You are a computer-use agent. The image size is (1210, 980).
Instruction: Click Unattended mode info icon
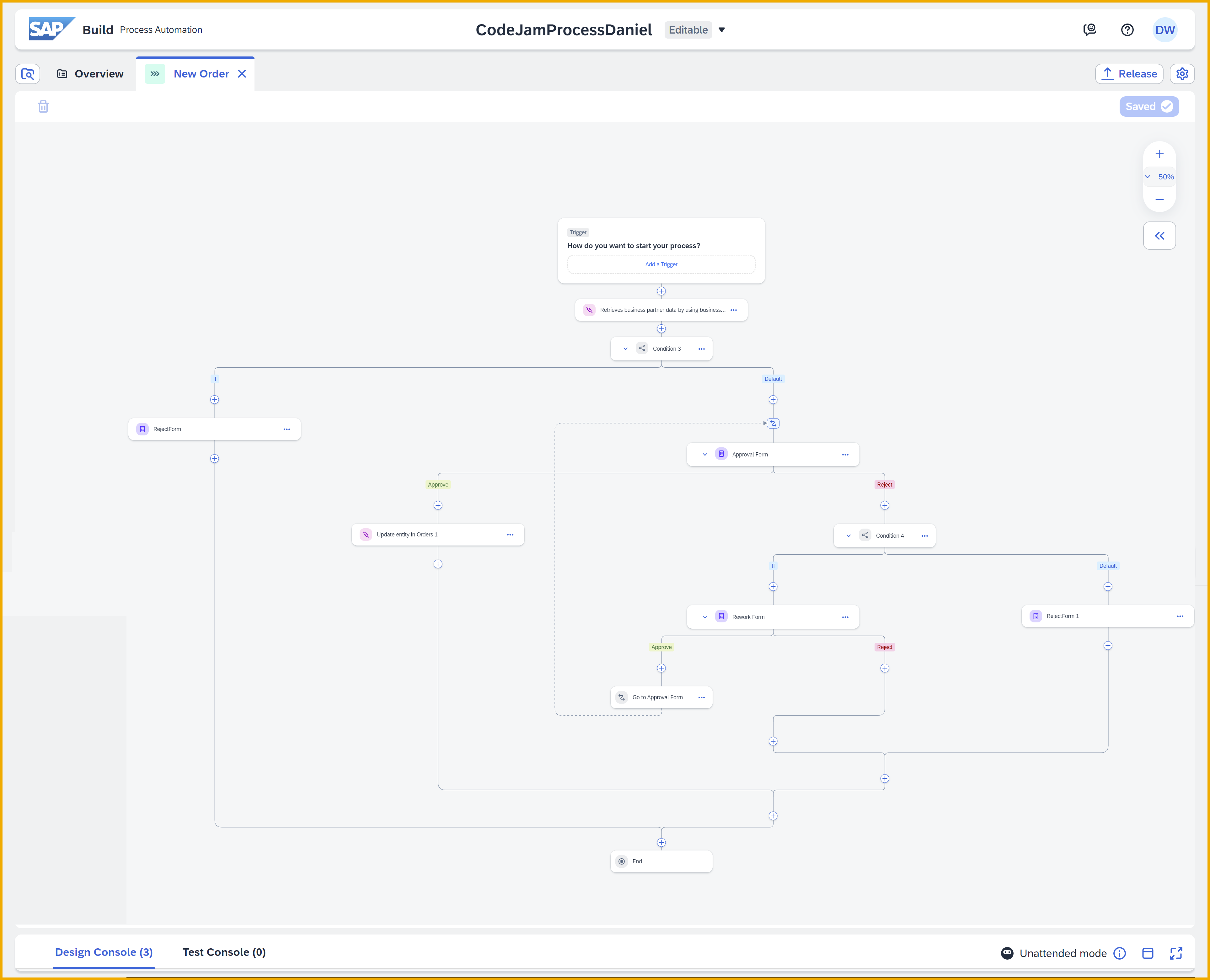[x=1120, y=953]
